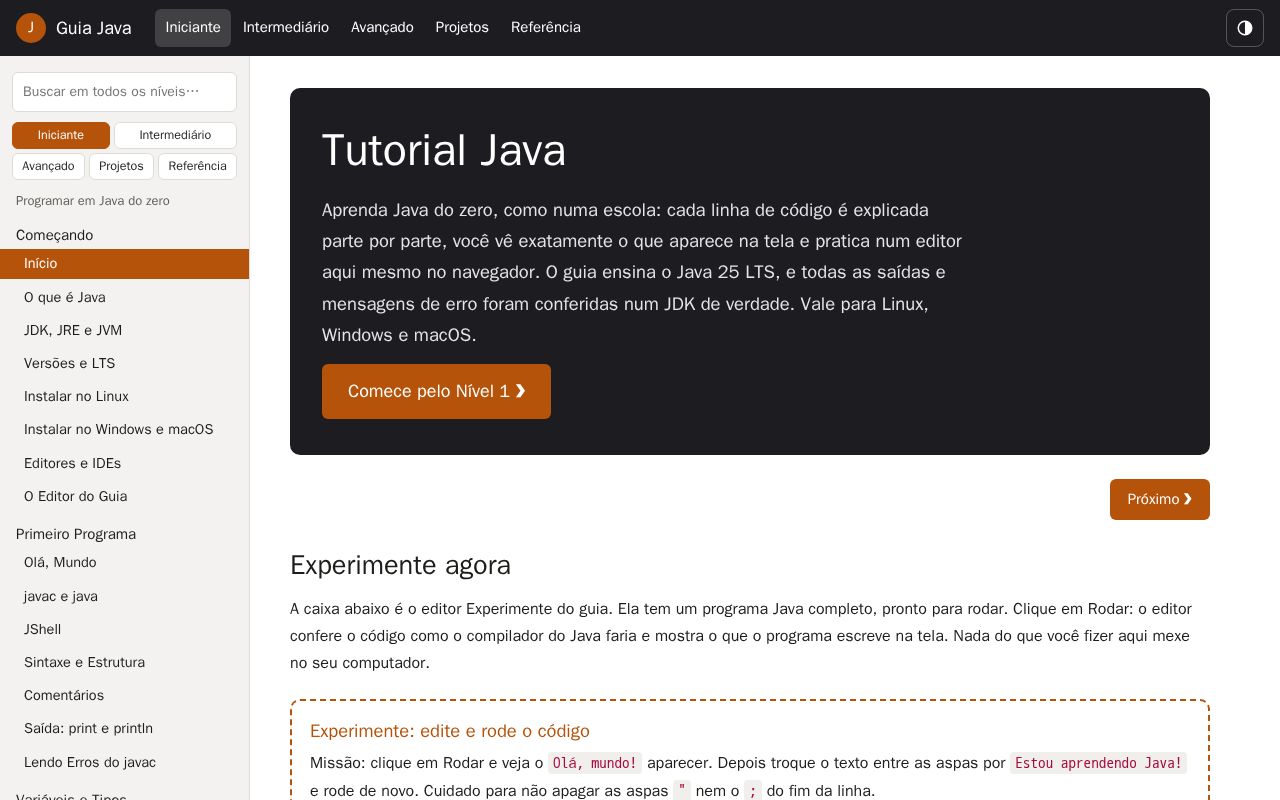Image resolution: width=1280 pixels, height=800 pixels.
Task: Select the JShell lesson in sidebar
Action: pos(124,629)
